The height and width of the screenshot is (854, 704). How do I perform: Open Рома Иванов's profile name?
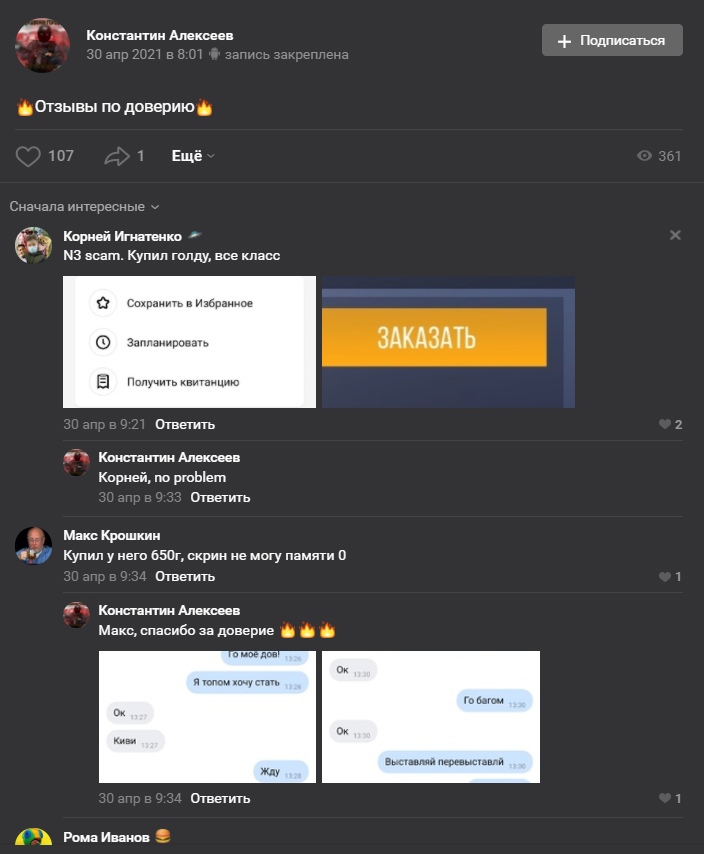click(x=106, y=837)
